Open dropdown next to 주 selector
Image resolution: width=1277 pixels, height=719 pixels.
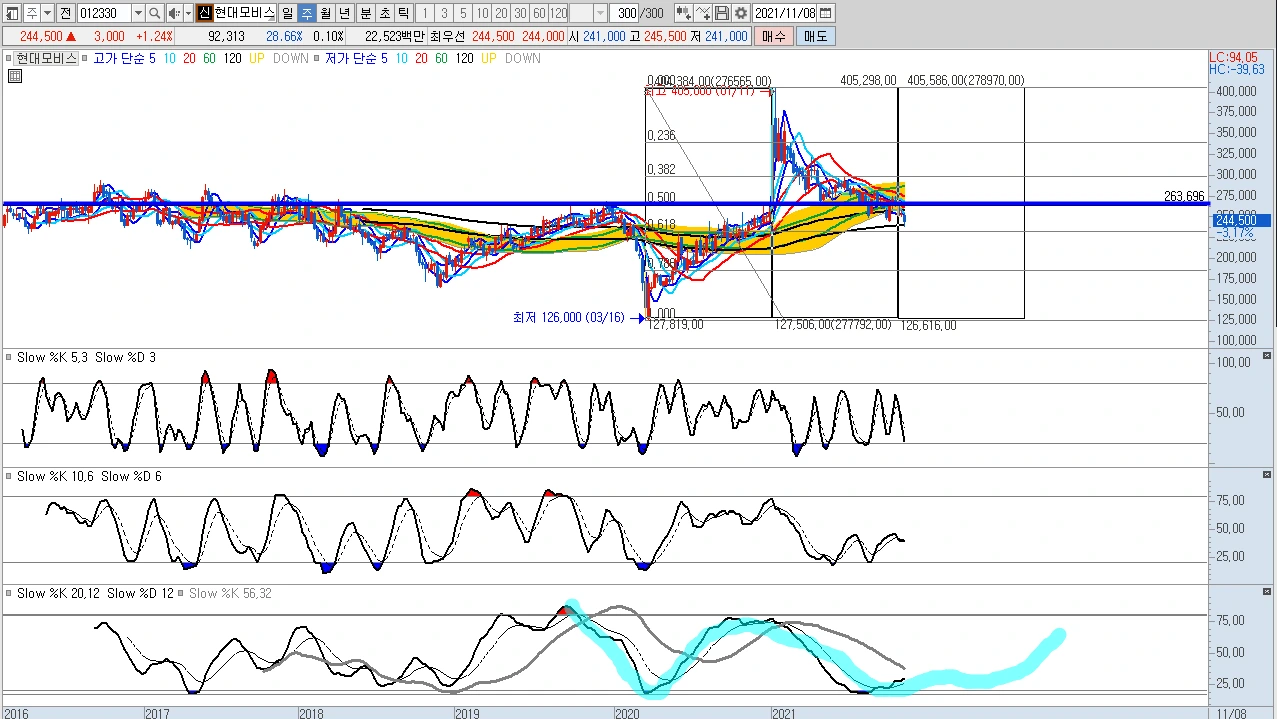click(47, 13)
